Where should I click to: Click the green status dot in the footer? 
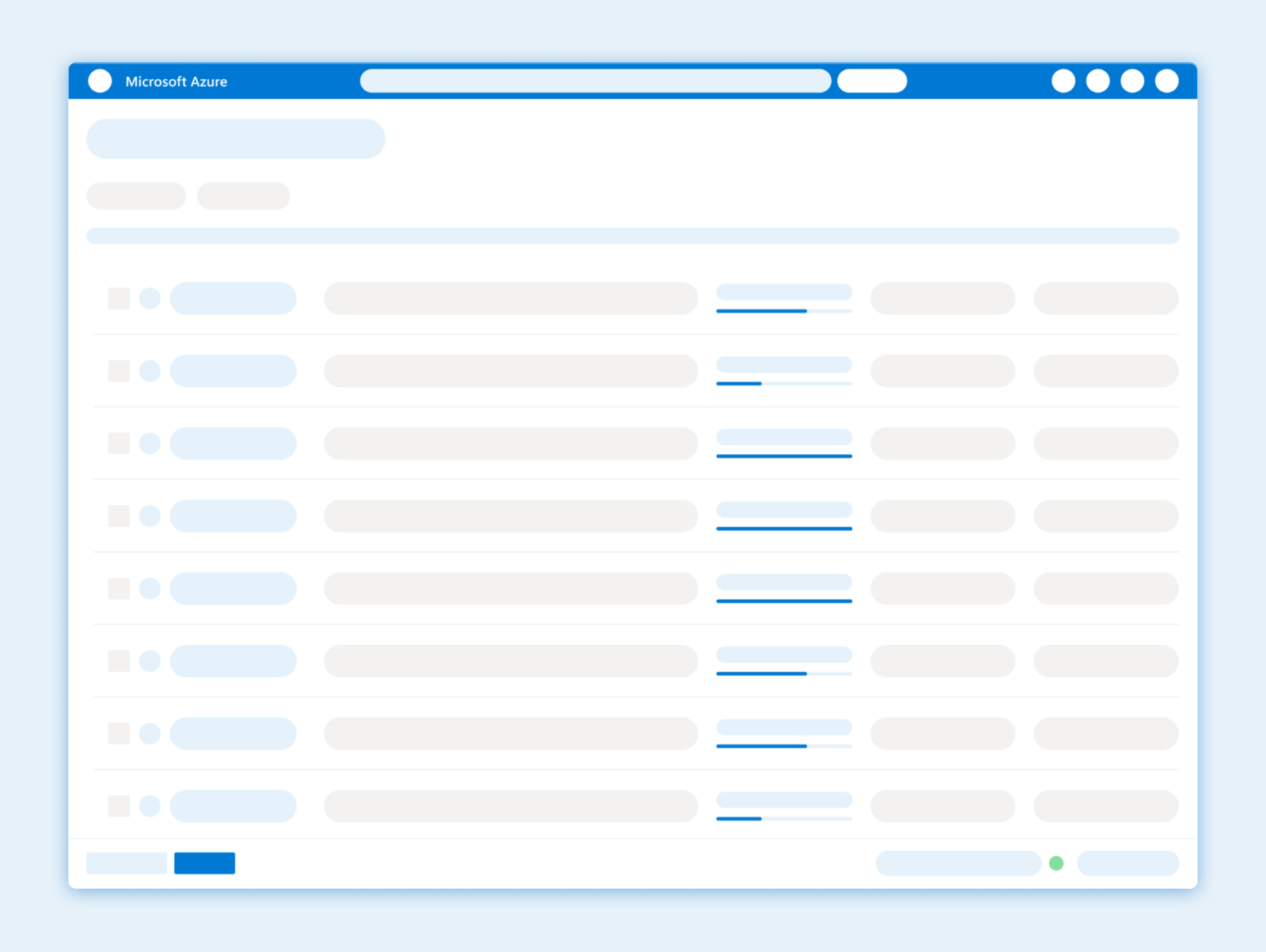coord(1056,863)
